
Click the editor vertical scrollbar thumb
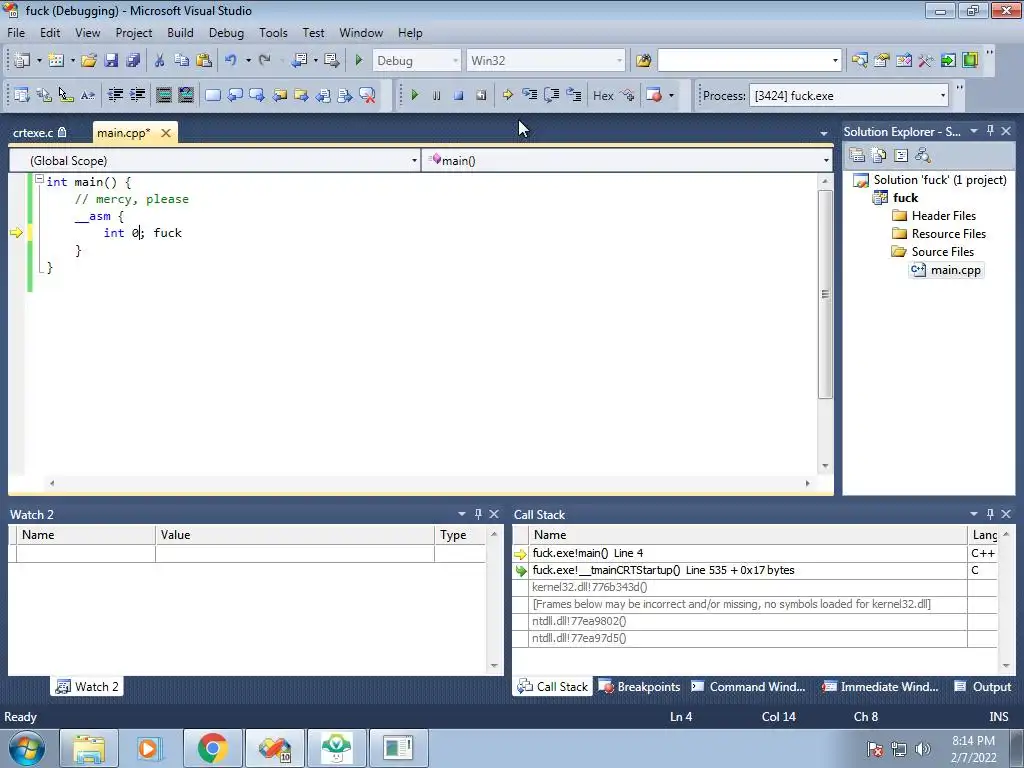[x=825, y=294]
